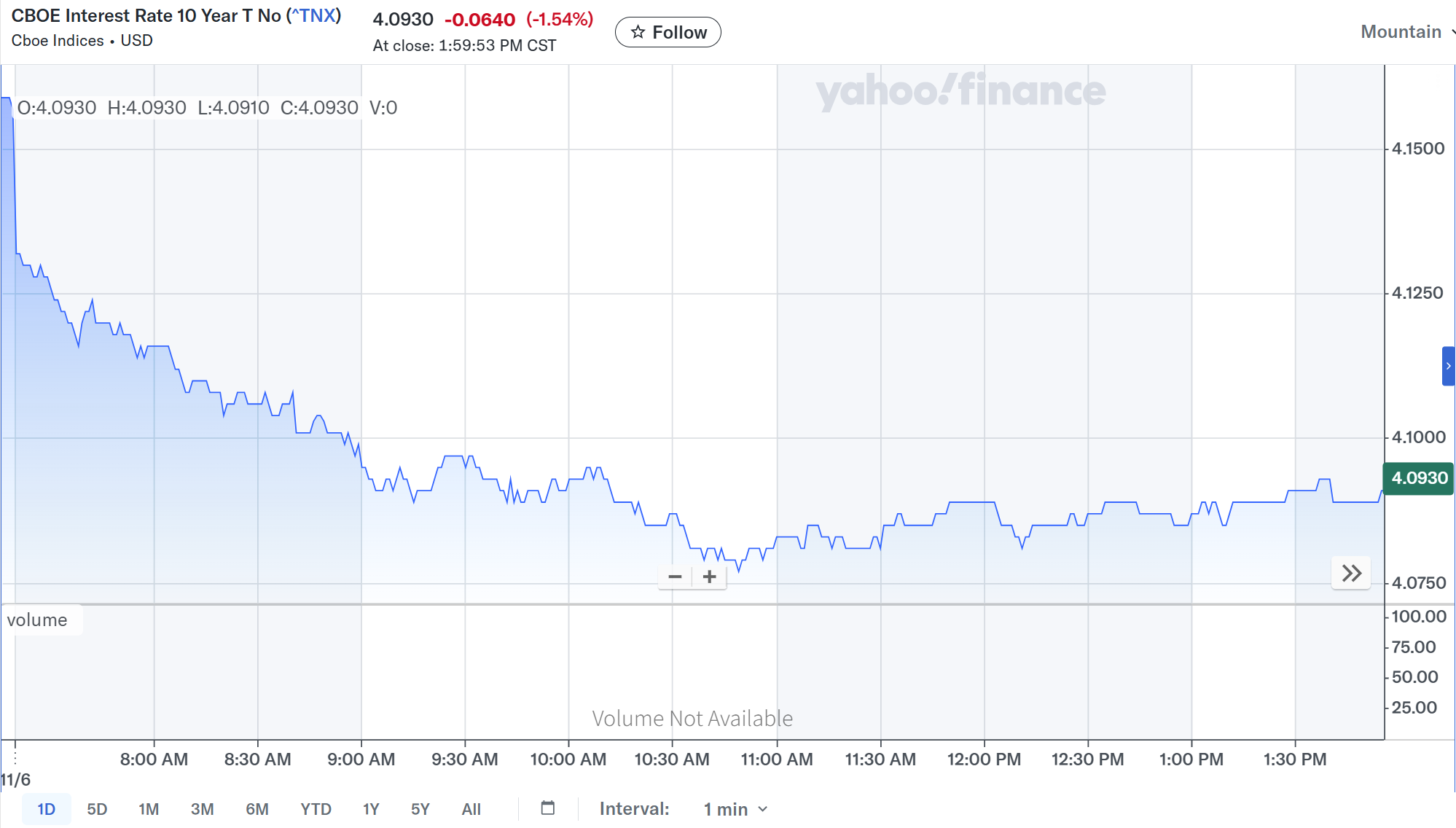1456x828 pixels.
Task: Select the All time range
Action: (471, 809)
